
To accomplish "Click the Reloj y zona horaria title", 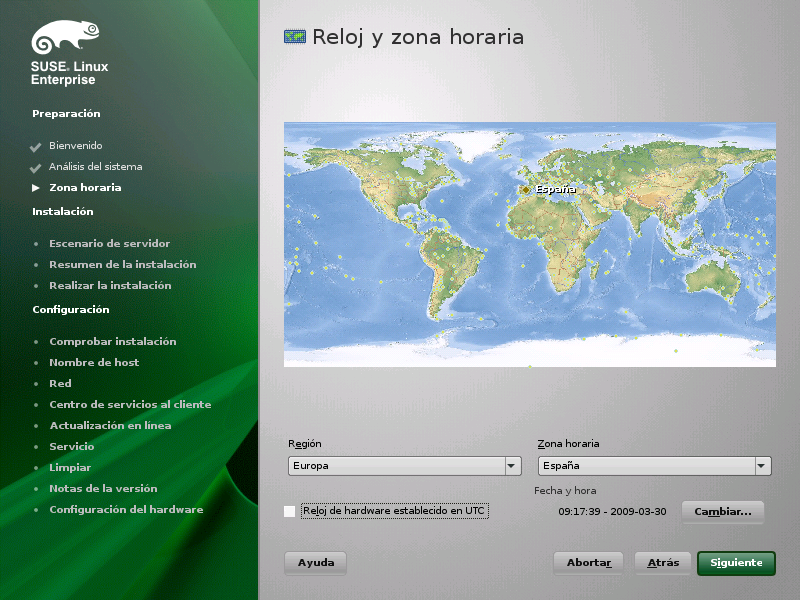I will (418, 37).
